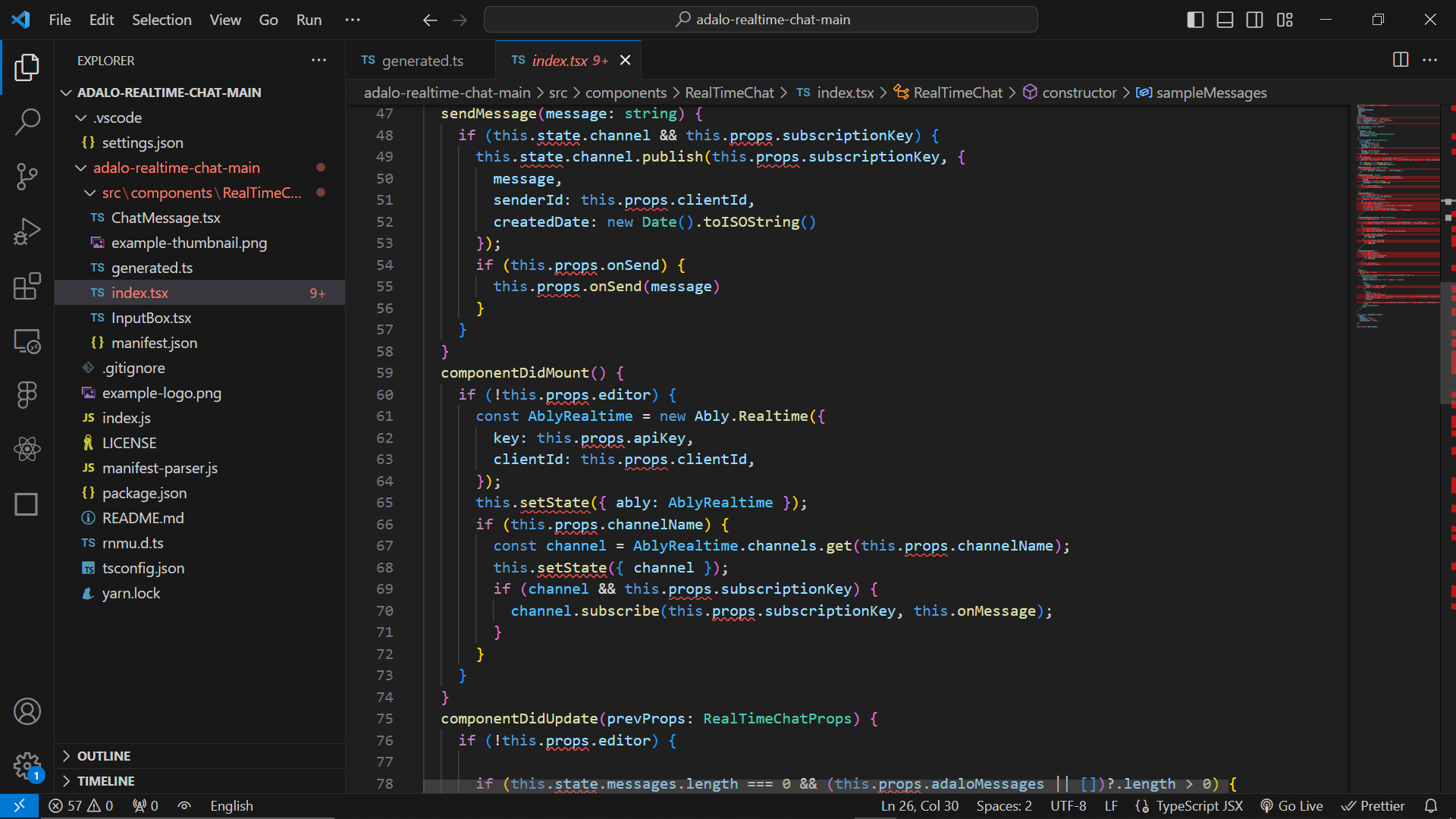Viewport: 1456px width, 819px height.
Task: Click the notifications bell in status bar
Action: pyautogui.click(x=1430, y=806)
